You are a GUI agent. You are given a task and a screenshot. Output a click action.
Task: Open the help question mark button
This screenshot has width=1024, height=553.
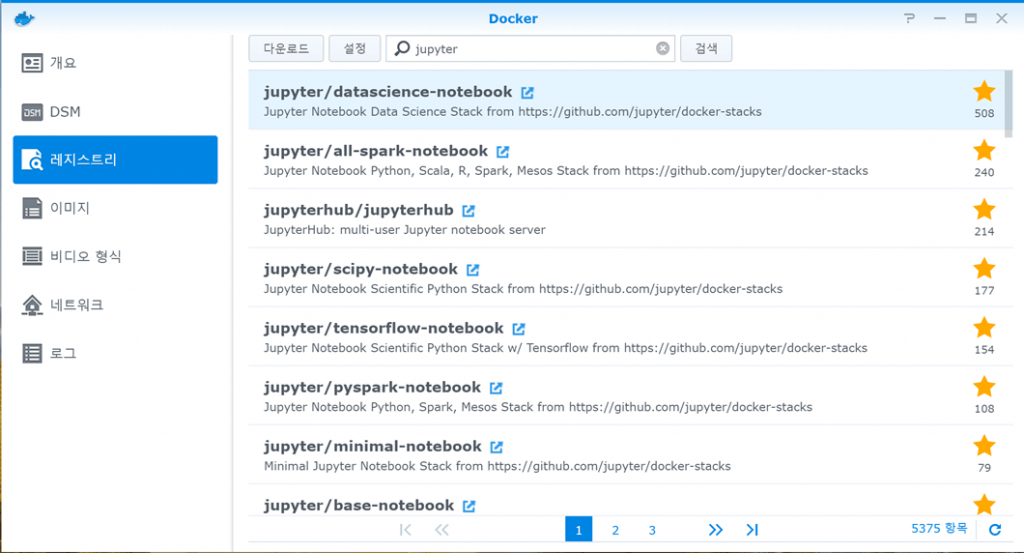[x=909, y=18]
